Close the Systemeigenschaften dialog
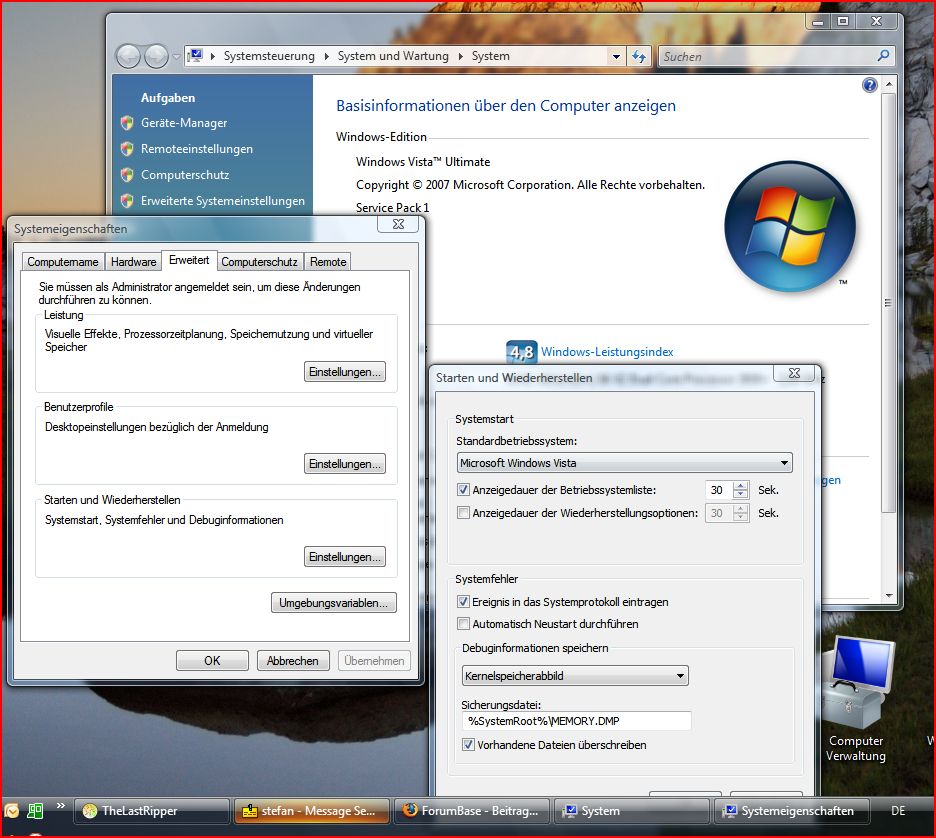The width and height of the screenshot is (936, 838). pos(398,224)
